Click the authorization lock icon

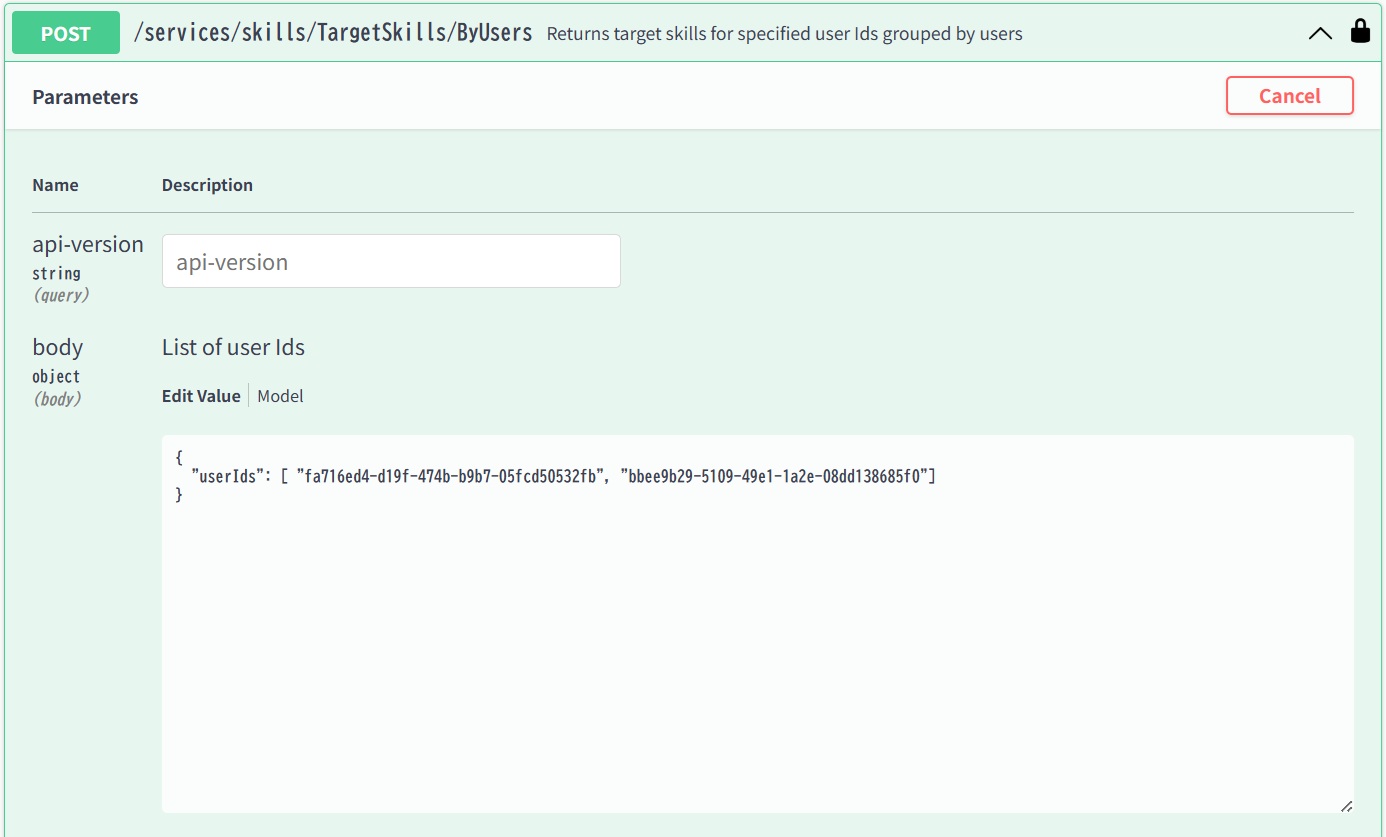pos(1360,32)
